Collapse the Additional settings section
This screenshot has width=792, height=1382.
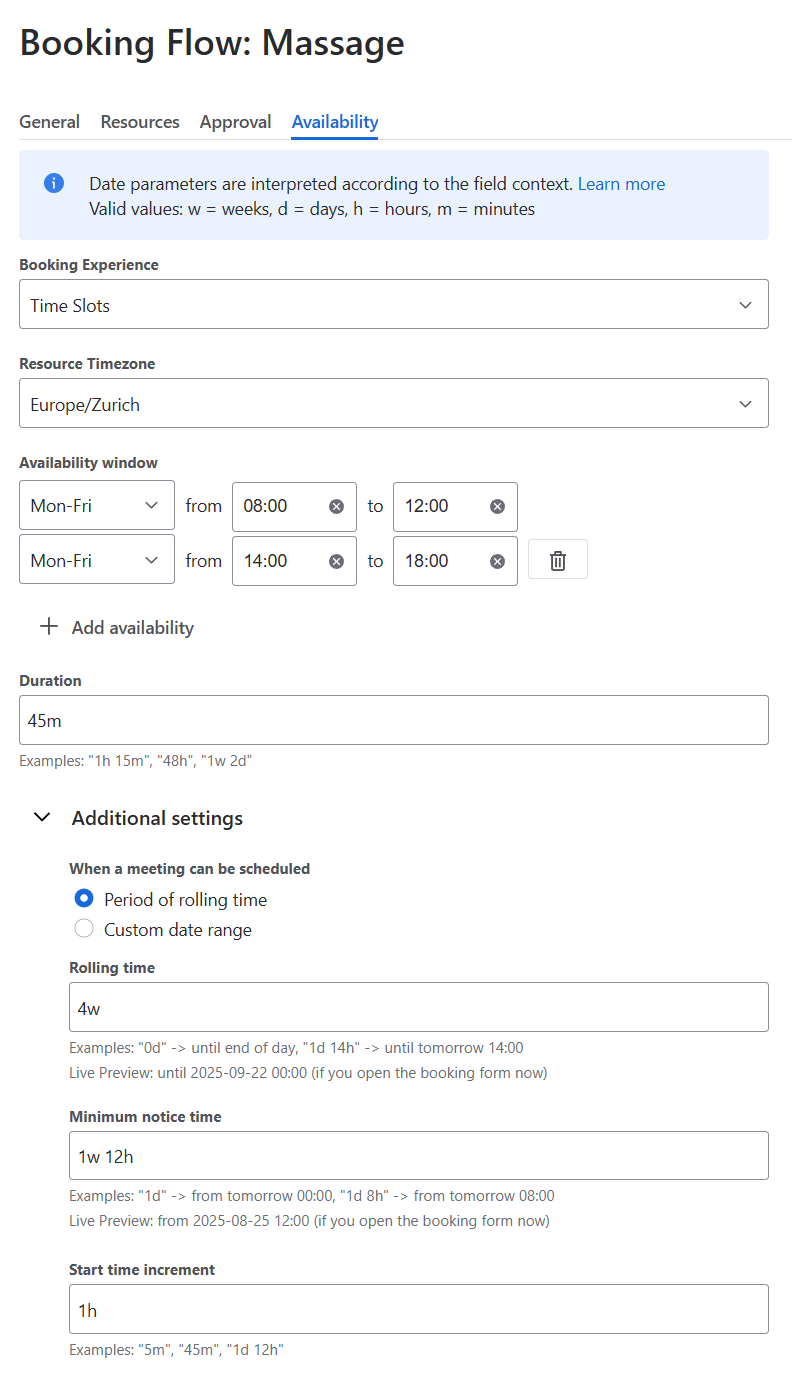pyautogui.click(x=42, y=818)
